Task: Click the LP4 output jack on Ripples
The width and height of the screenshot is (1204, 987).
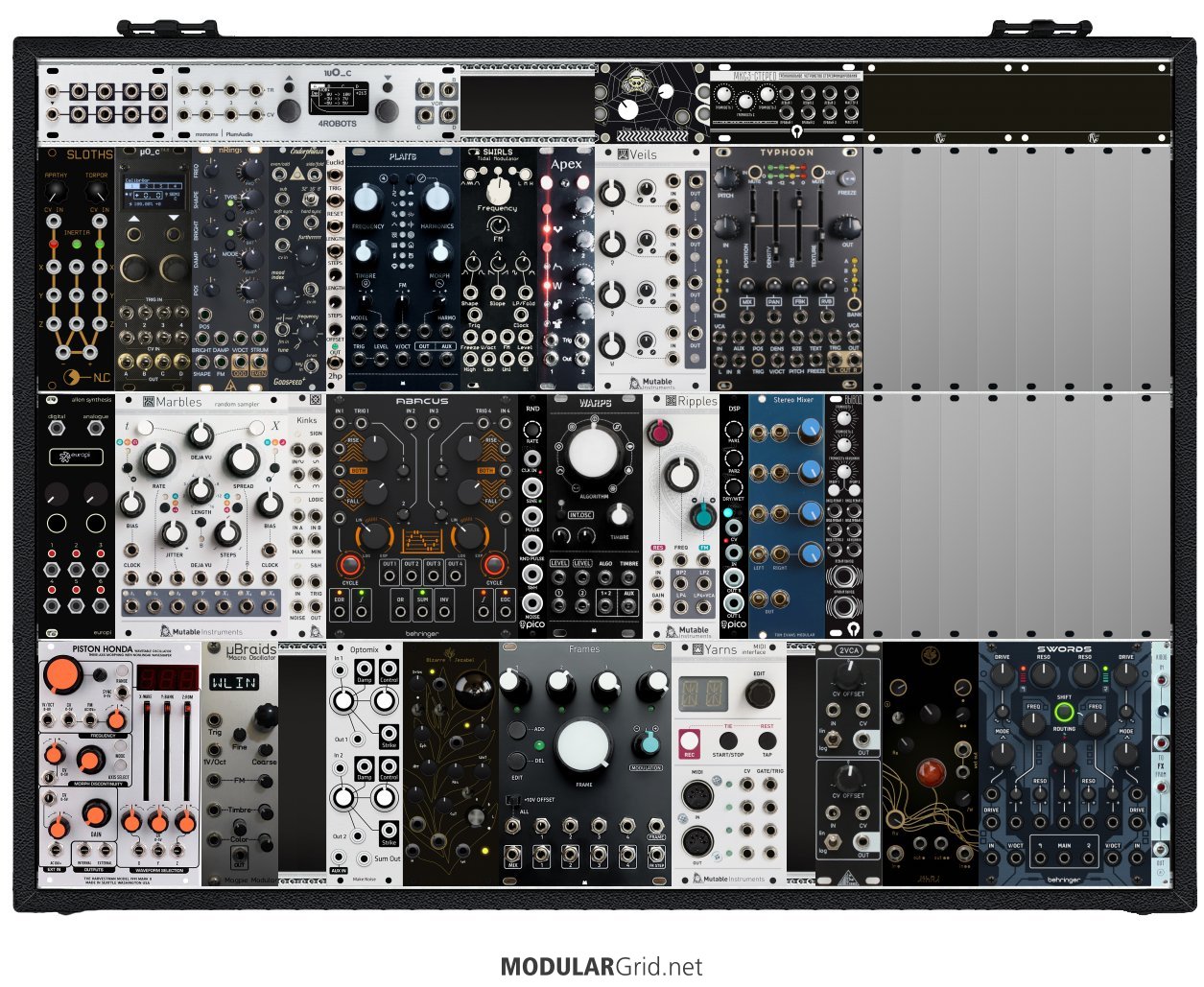Action: (x=681, y=608)
